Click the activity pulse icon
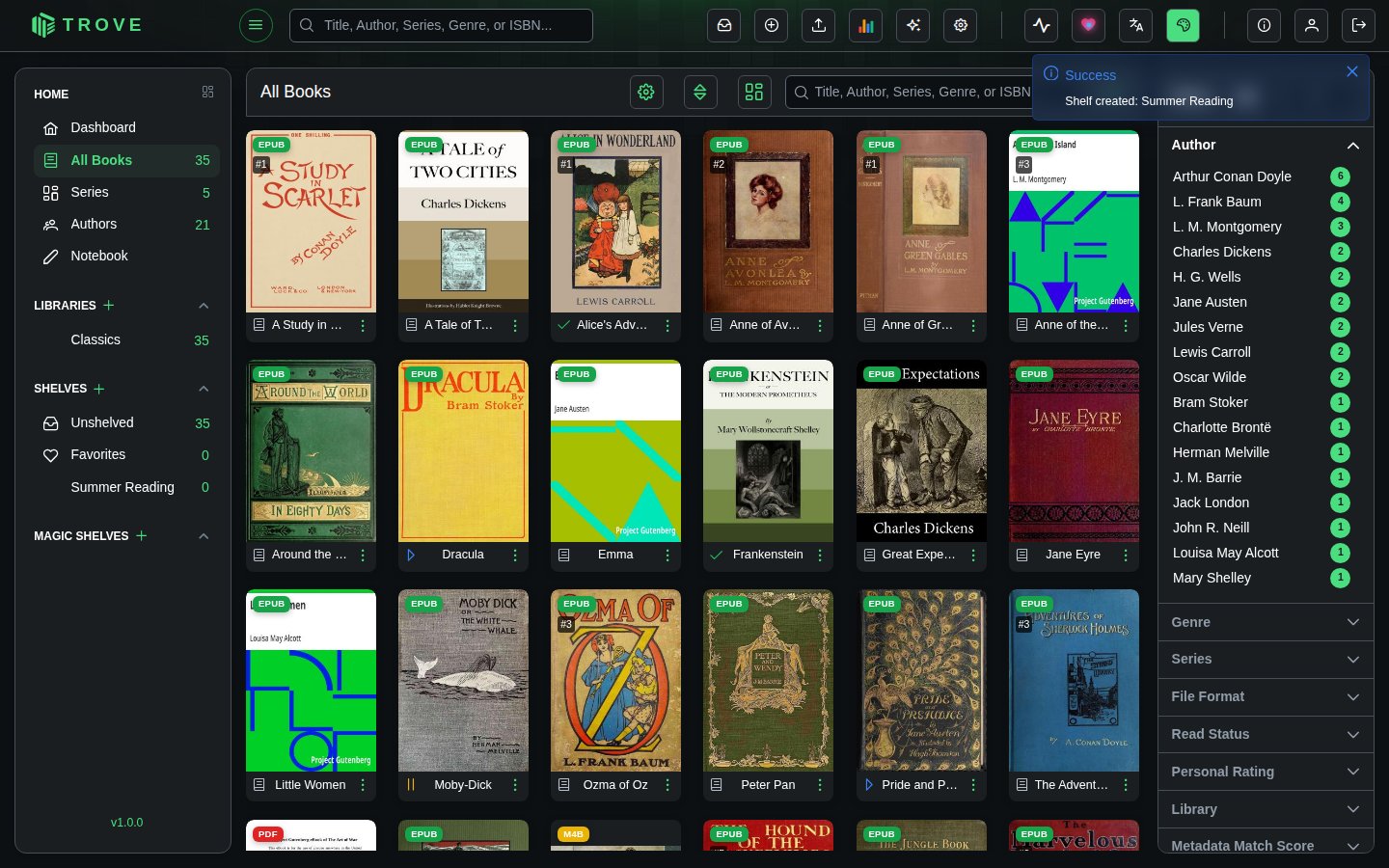The image size is (1389, 868). (x=1042, y=25)
